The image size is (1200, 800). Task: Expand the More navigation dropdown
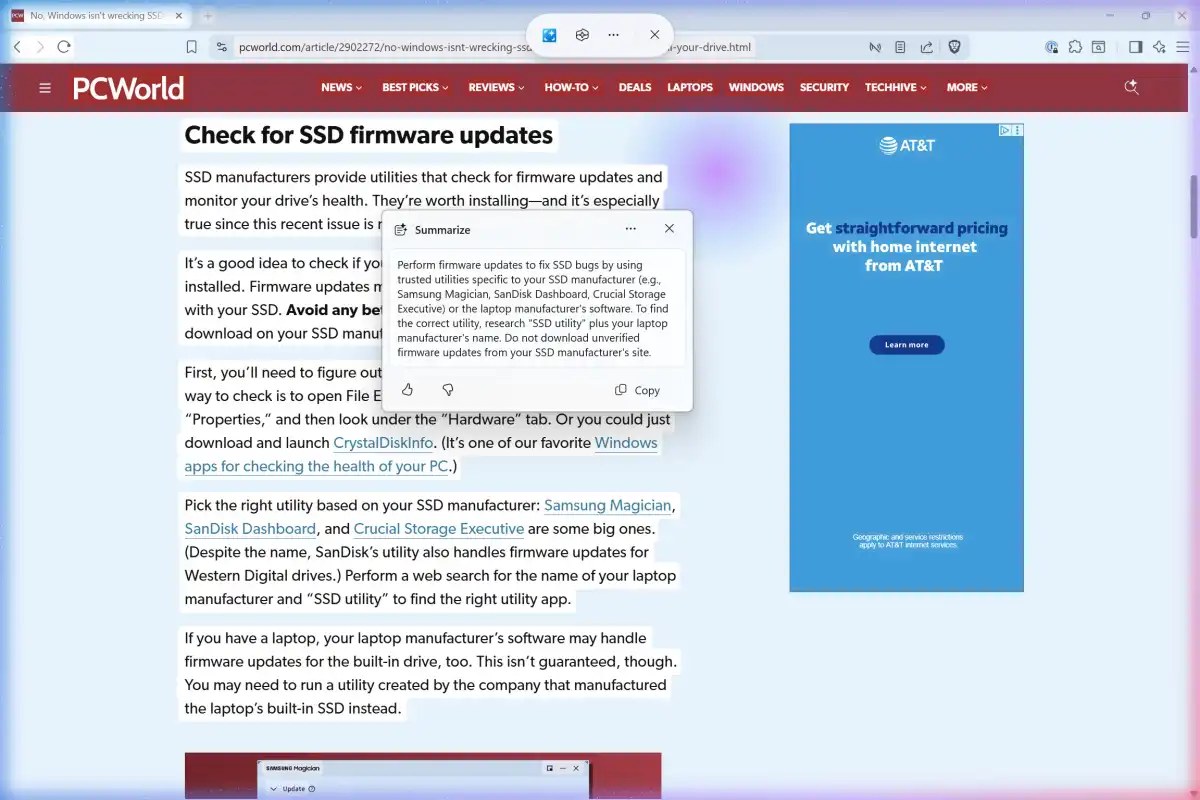point(966,88)
